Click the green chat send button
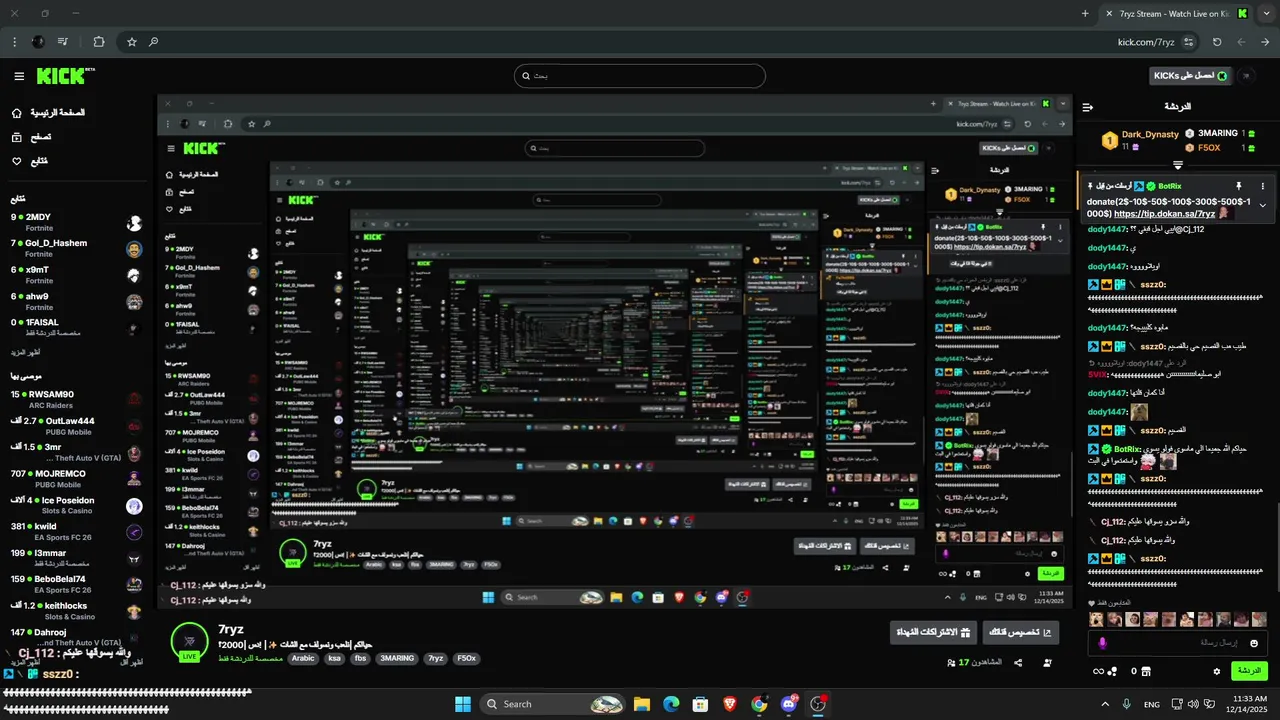This screenshot has height=720, width=1280. click(1249, 671)
